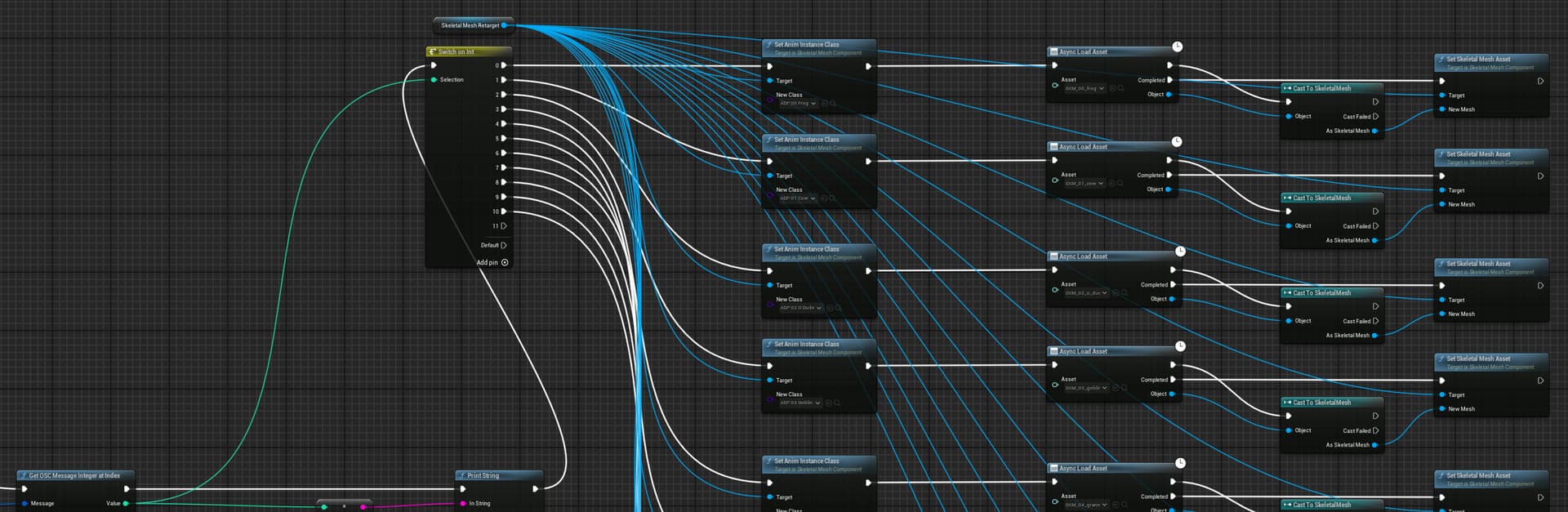The image size is (1568, 512).
Task: Click the New Mesh pin on first Set Skeletal Mesh
Action: click(x=1442, y=109)
